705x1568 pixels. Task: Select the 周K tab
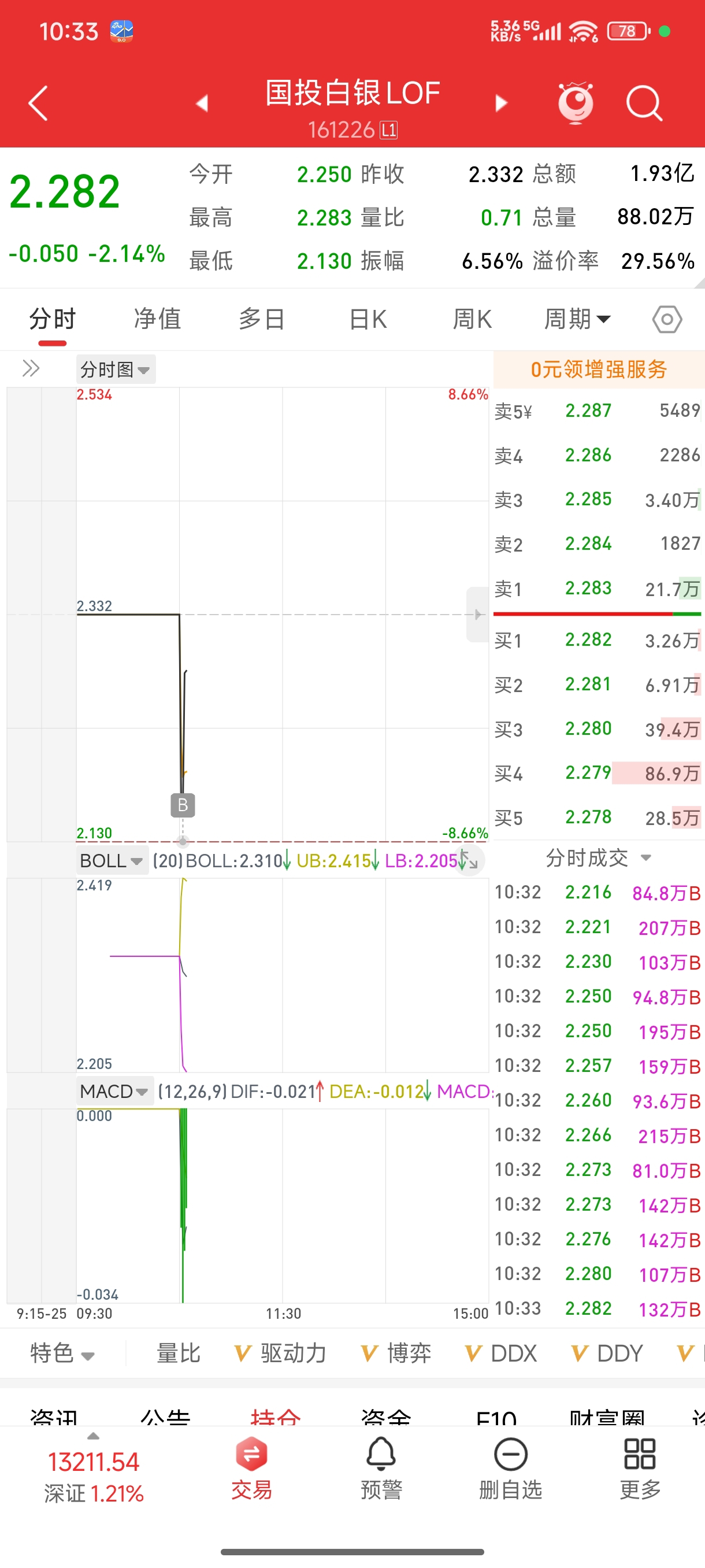point(472,319)
